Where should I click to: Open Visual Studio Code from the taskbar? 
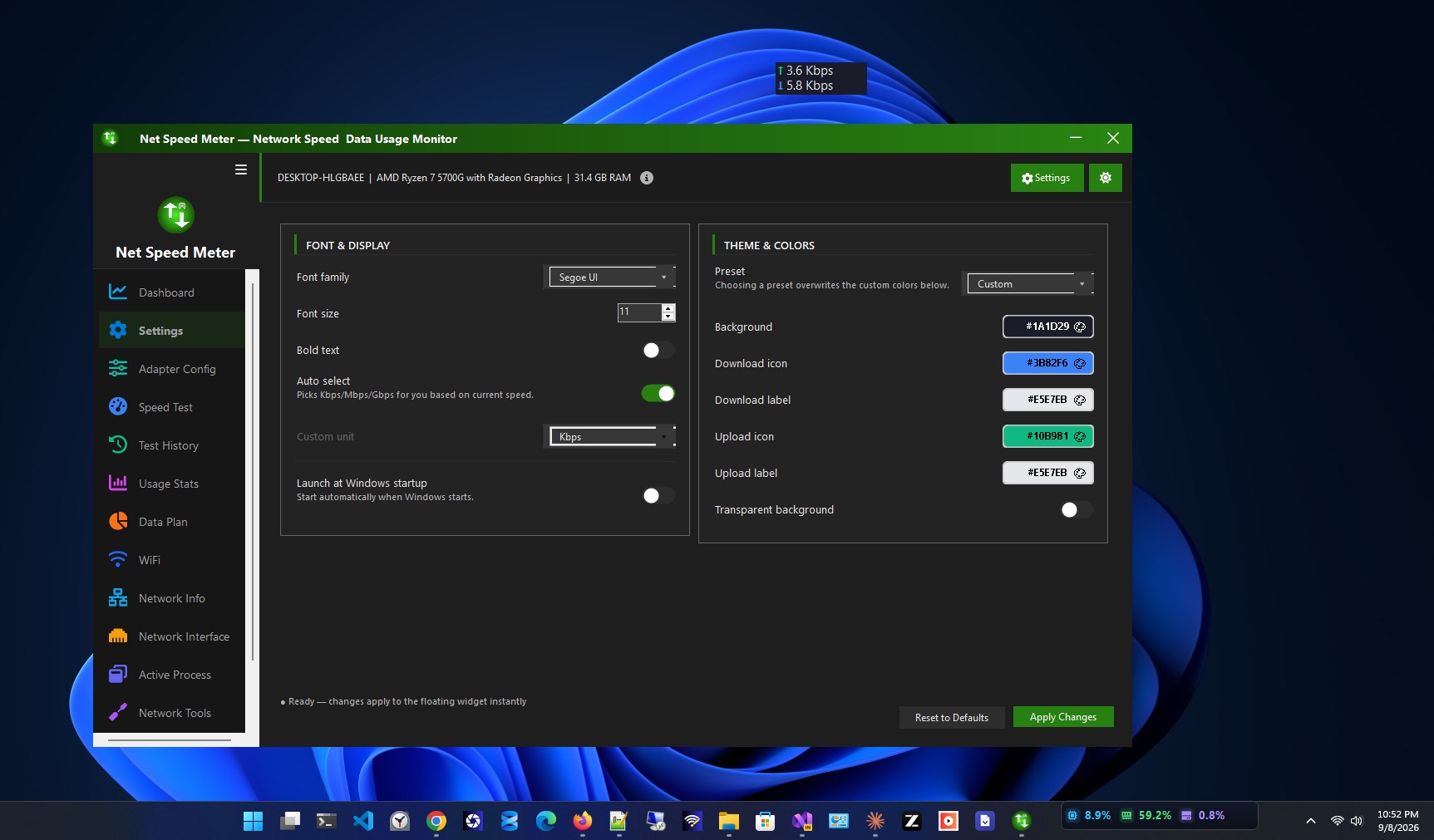click(363, 821)
